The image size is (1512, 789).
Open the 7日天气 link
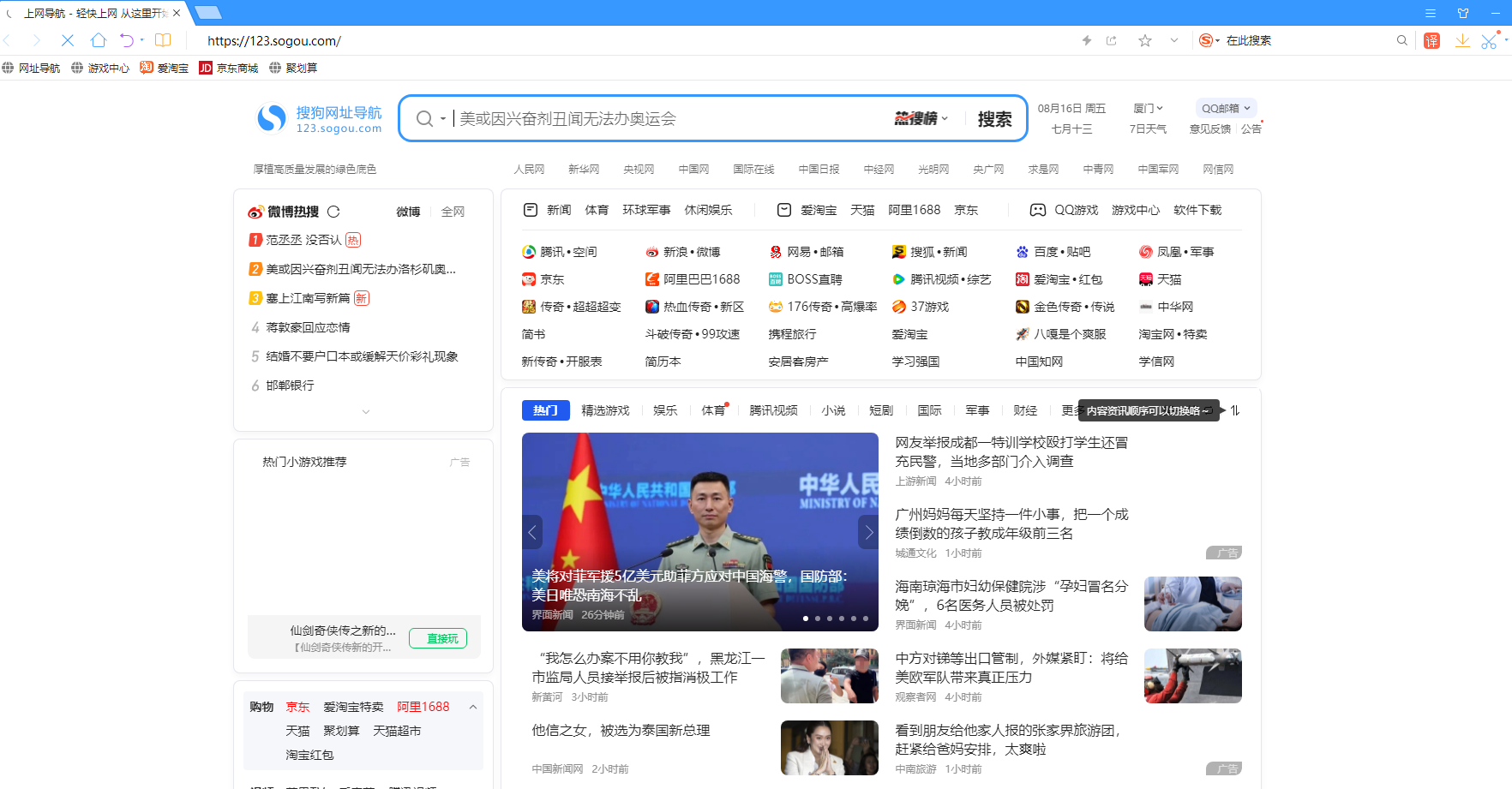[x=1148, y=129]
